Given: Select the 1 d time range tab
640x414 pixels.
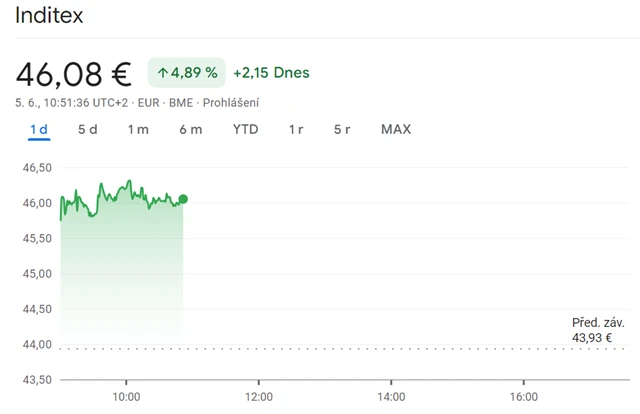Looking at the screenshot, I should point(39,129).
